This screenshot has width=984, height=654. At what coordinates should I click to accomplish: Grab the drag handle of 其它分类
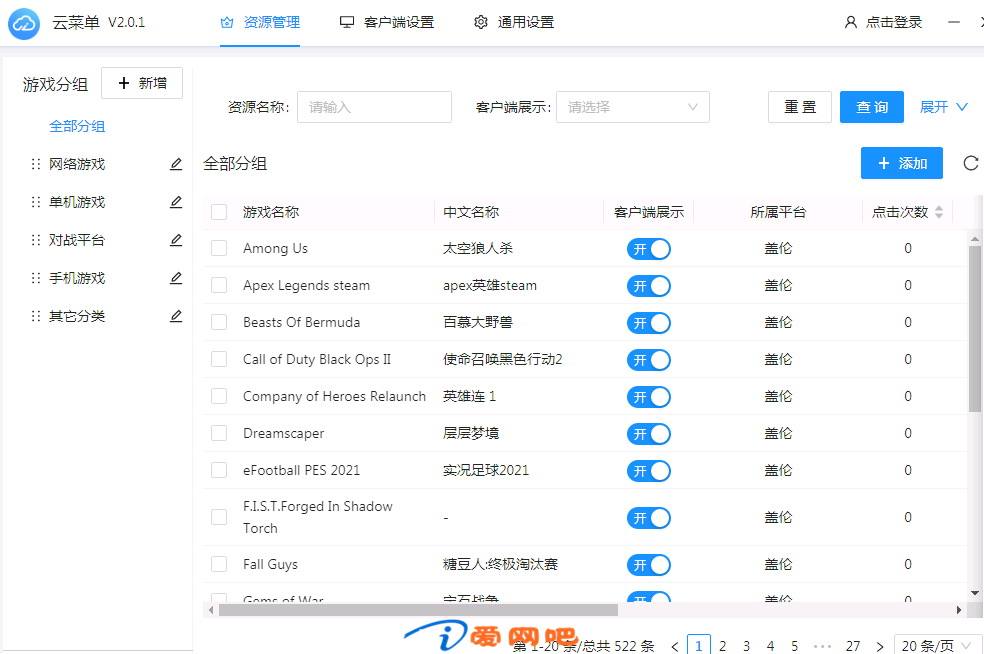(36, 316)
